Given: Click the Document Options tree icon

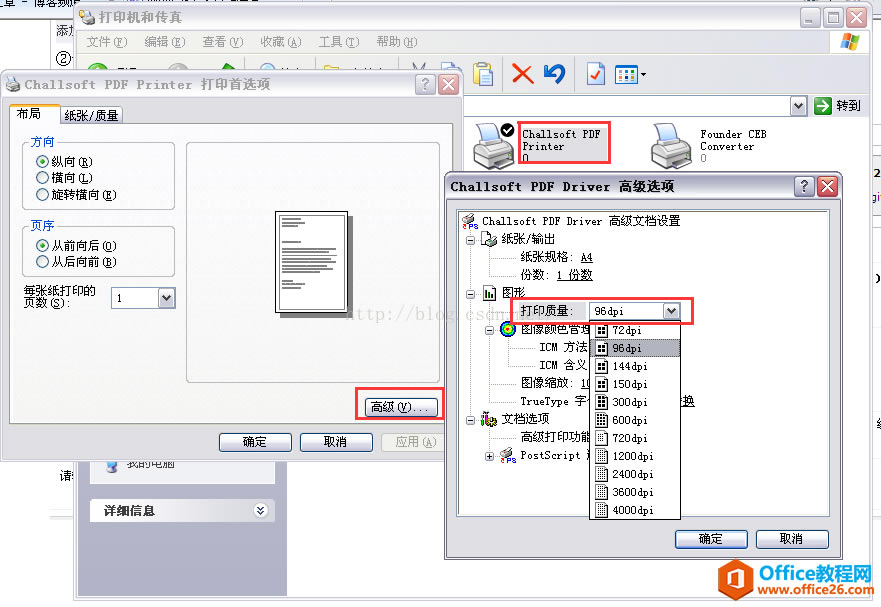Looking at the screenshot, I should coord(488,419).
